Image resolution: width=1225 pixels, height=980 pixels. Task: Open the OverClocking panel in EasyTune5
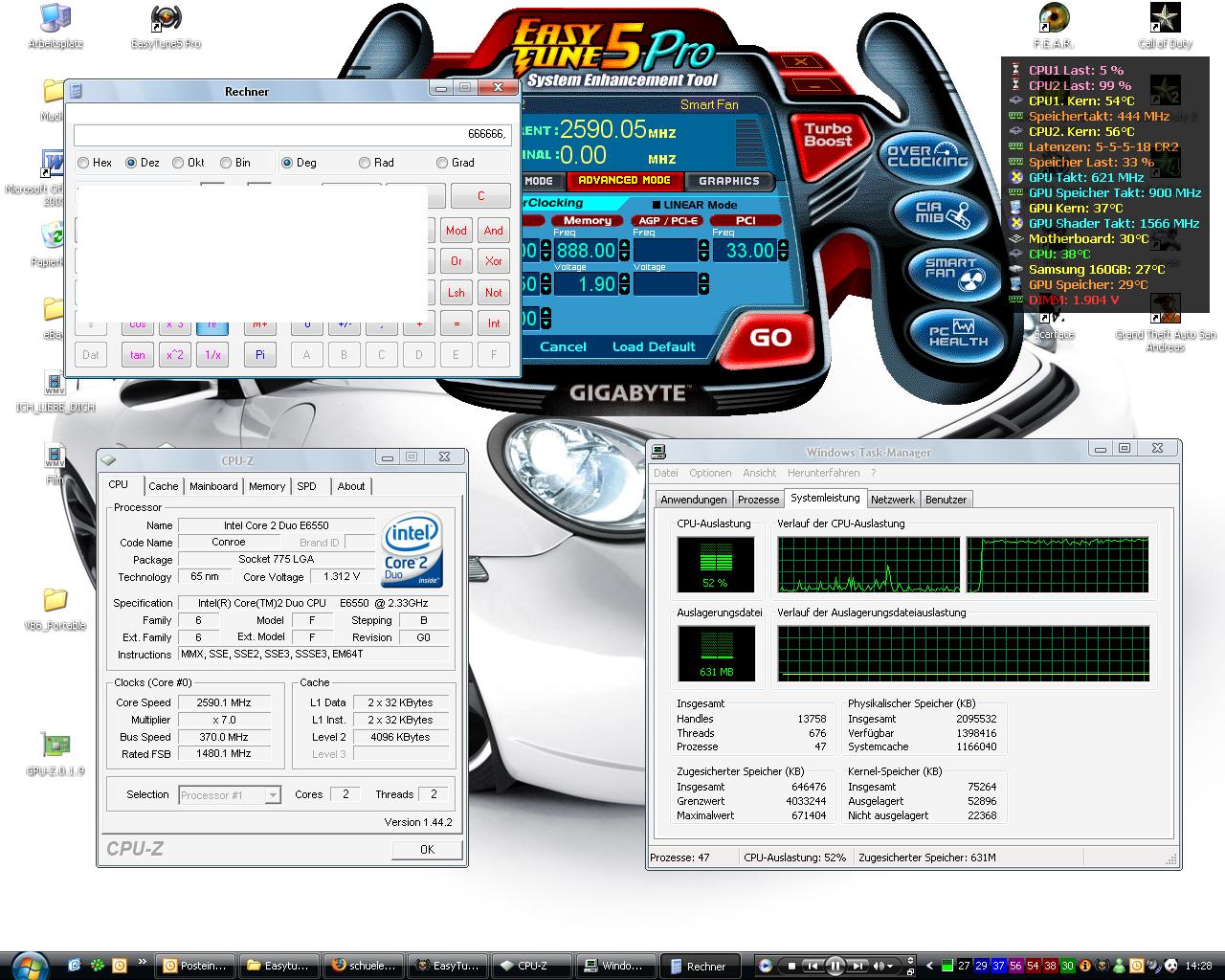point(926,157)
